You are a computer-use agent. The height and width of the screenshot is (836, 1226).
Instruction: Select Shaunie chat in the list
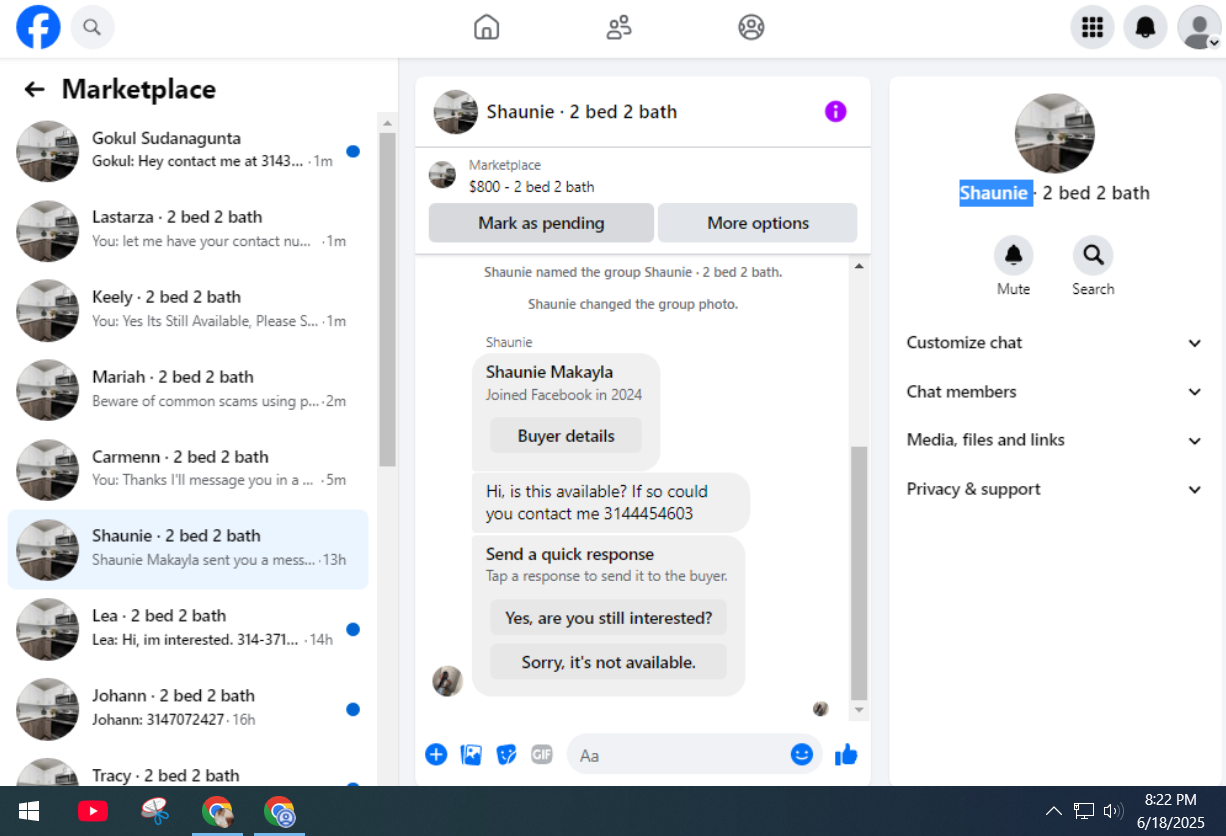(188, 549)
